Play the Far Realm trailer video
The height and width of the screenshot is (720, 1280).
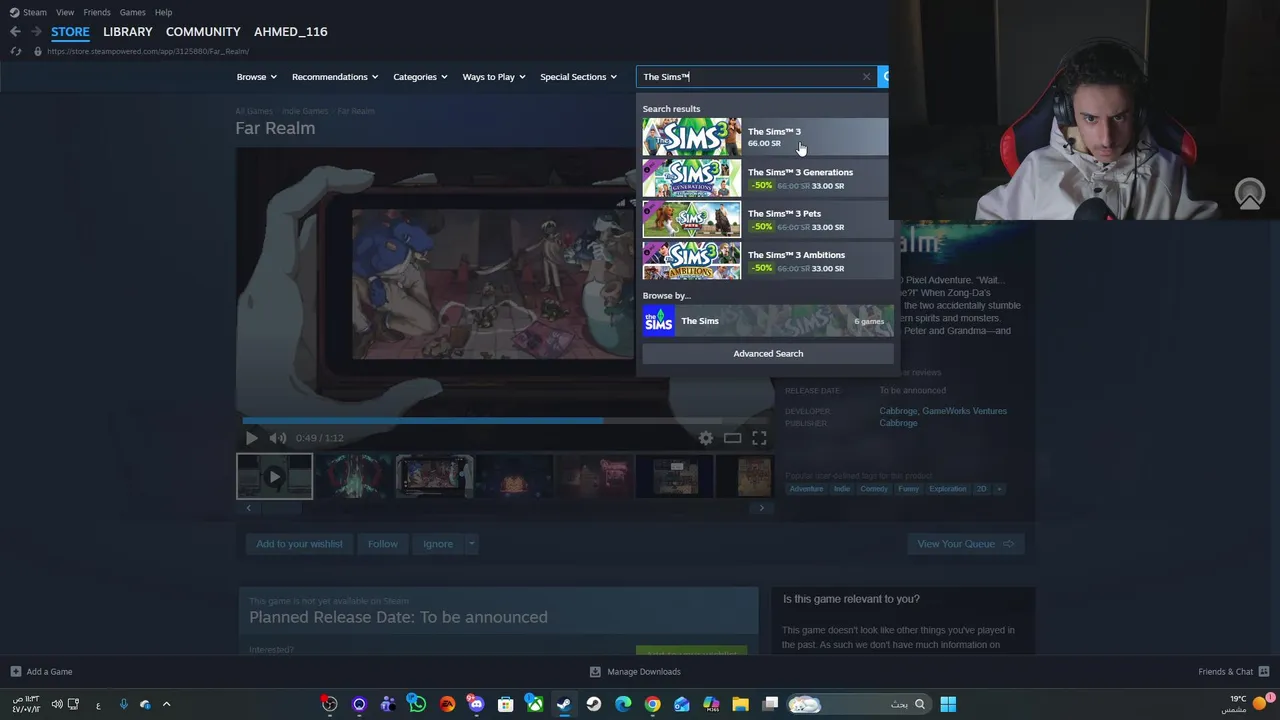pyautogui.click(x=251, y=438)
